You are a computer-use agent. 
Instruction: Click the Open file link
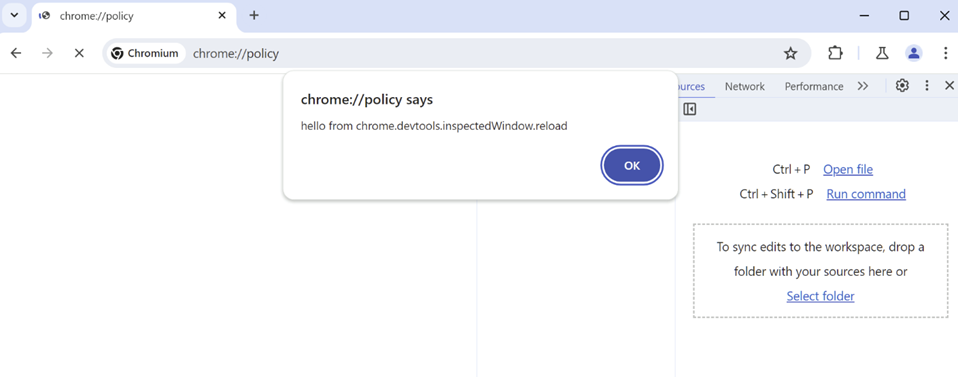pos(848,169)
